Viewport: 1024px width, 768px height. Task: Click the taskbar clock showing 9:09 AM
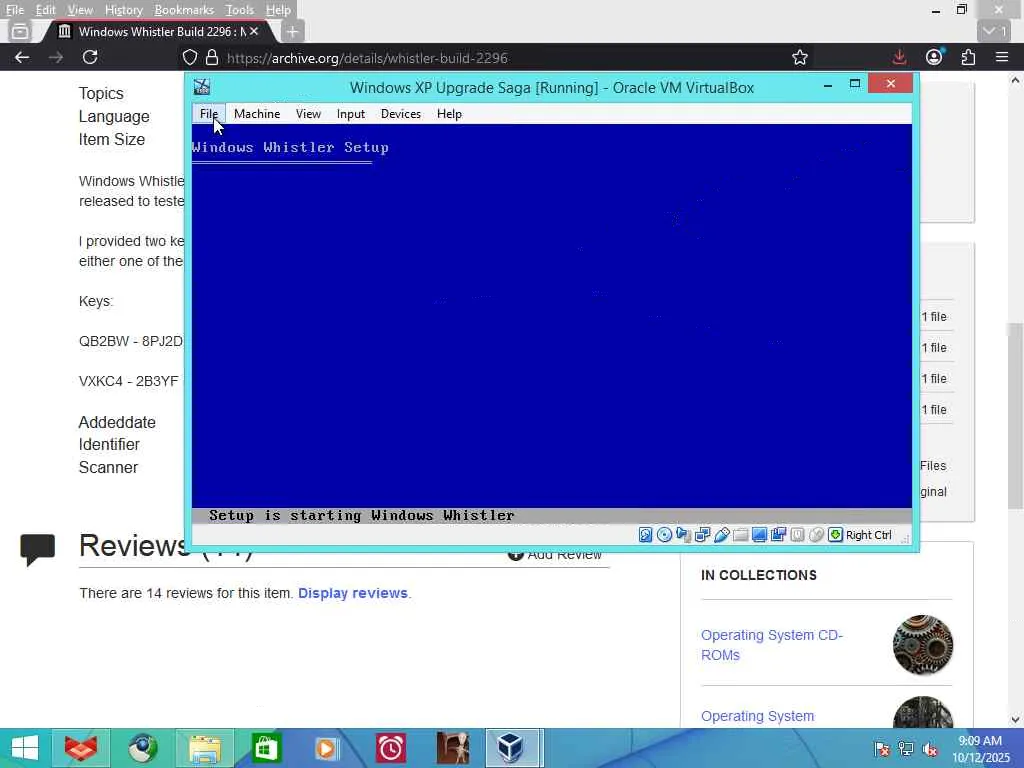(980, 749)
